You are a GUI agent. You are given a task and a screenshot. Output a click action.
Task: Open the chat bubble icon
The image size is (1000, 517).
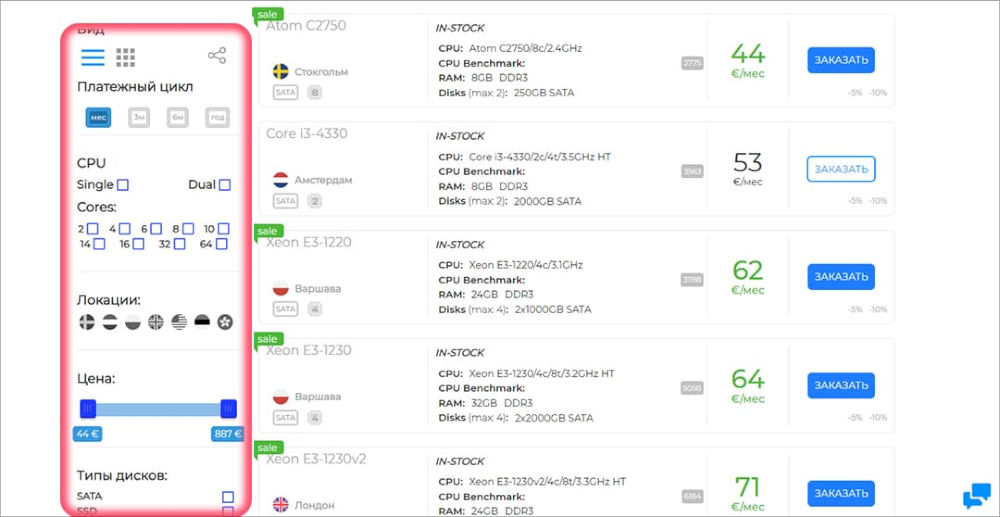(976, 496)
